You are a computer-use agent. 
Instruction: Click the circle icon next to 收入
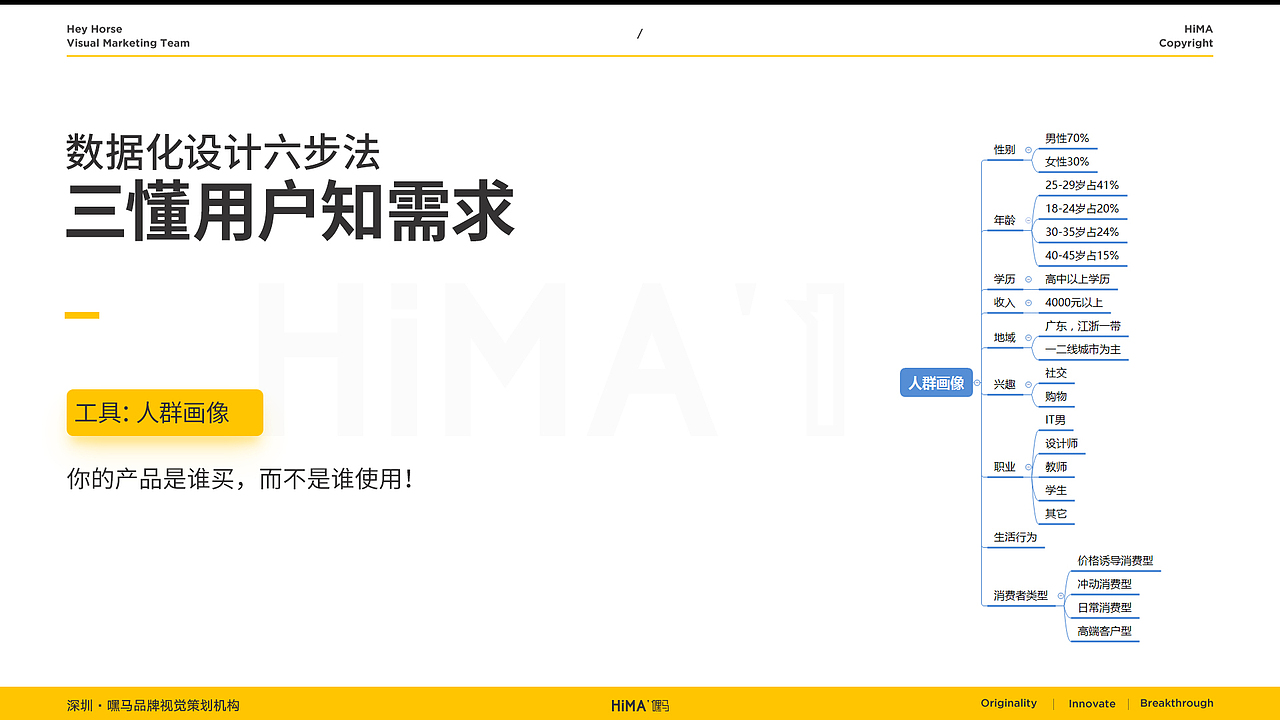click(1029, 301)
